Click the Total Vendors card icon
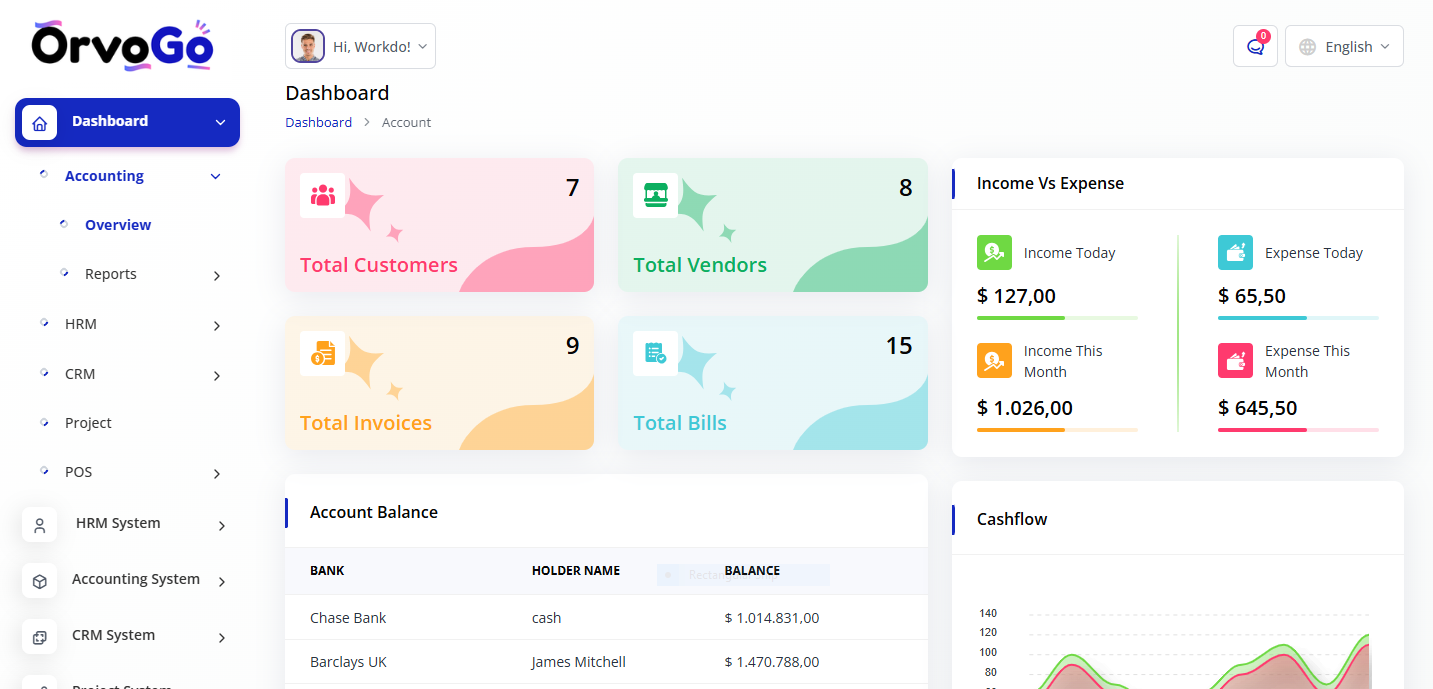Image resolution: width=1433 pixels, height=689 pixels. tap(655, 195)
